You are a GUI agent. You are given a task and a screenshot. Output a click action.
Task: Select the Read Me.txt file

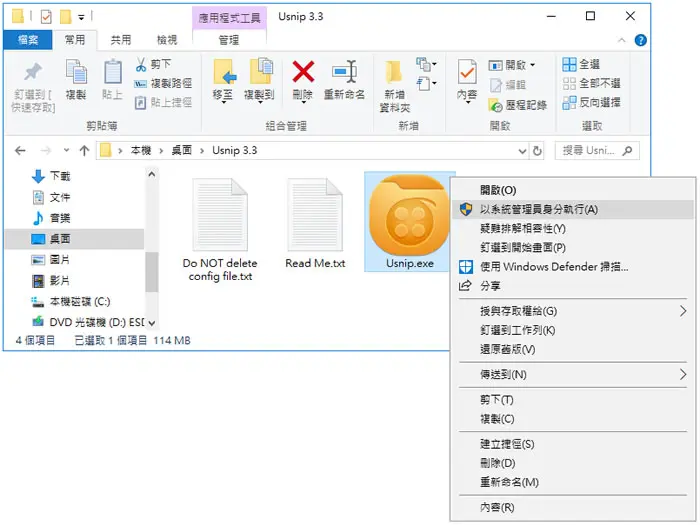tap(315, 223)
